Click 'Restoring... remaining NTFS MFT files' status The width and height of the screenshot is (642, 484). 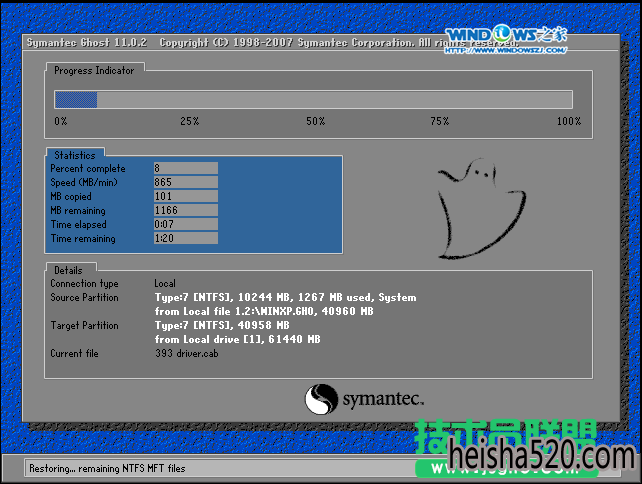coord(107,468)
